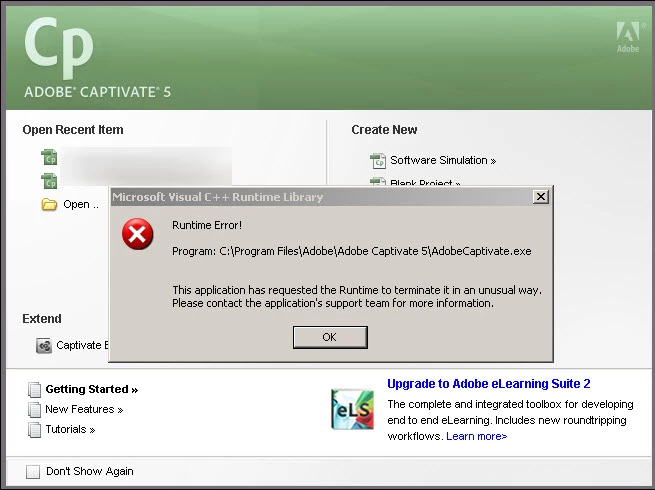655x490 pixels.
Task: Click OK in the Runtime Error dialog
Action: point(330,337)
